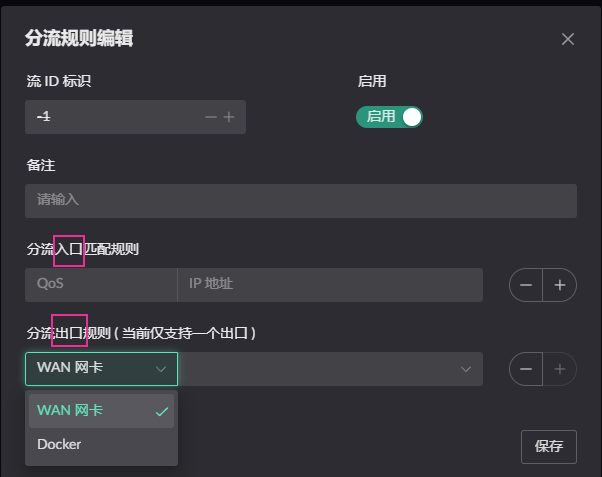Viewport: 602px width, 477px height.
Task: Remove the exit rule row with minus
Action: [526, 369]
